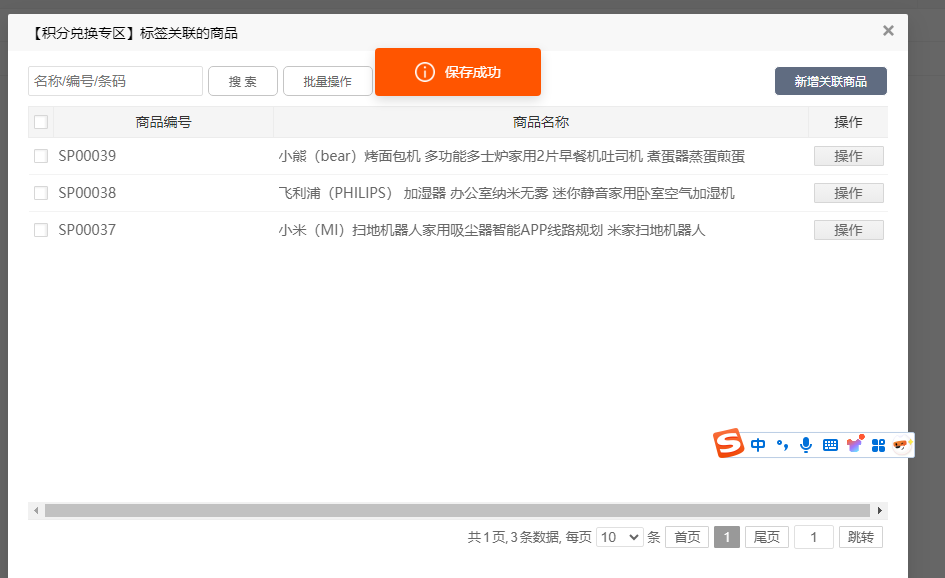Toggle the select-all checkbox in table header
Image resolution: width=945 pixels, height=578 pixels.
pos(40,121)
